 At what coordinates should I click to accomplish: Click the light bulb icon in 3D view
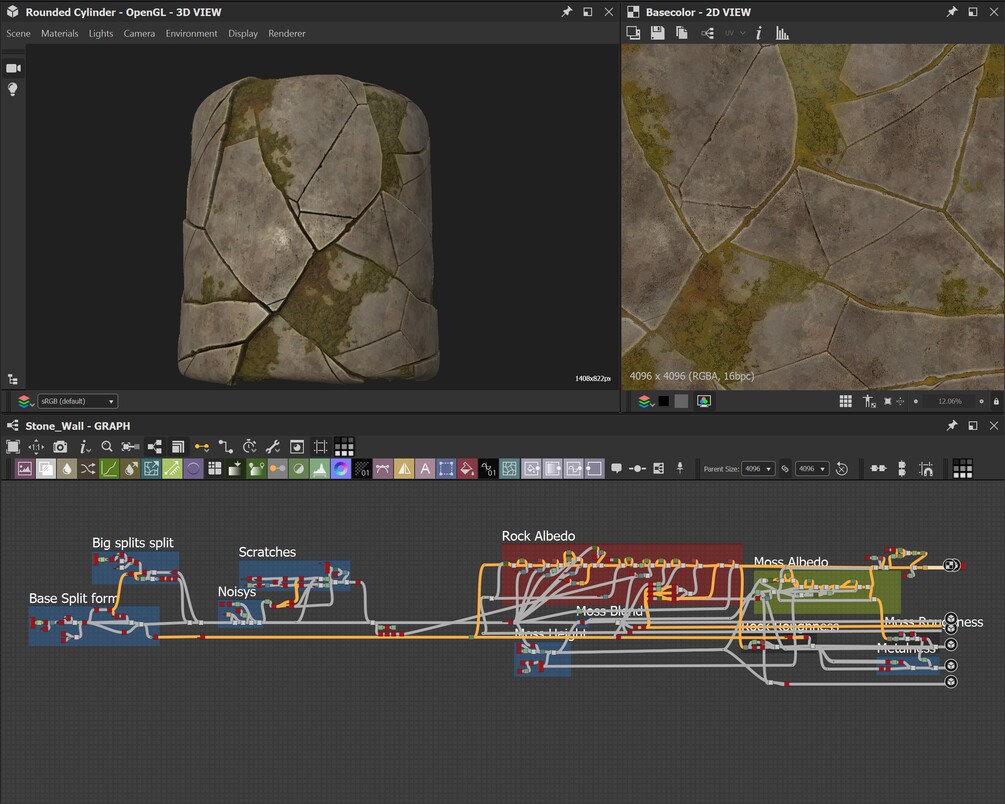tap(13, 89)
